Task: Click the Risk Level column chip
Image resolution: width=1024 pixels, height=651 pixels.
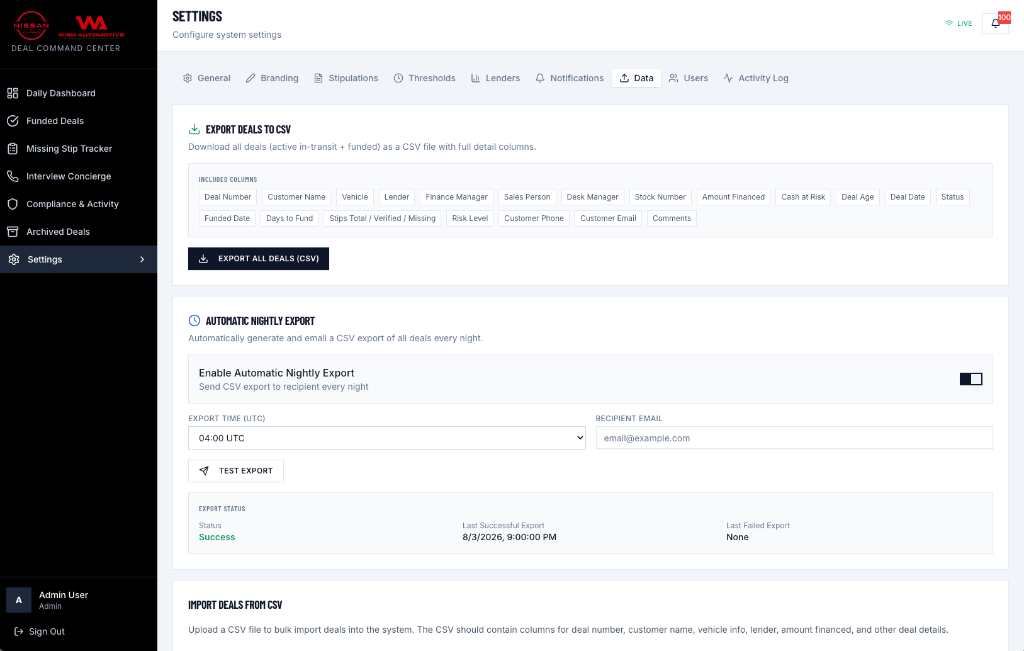Action: point(470,219)
